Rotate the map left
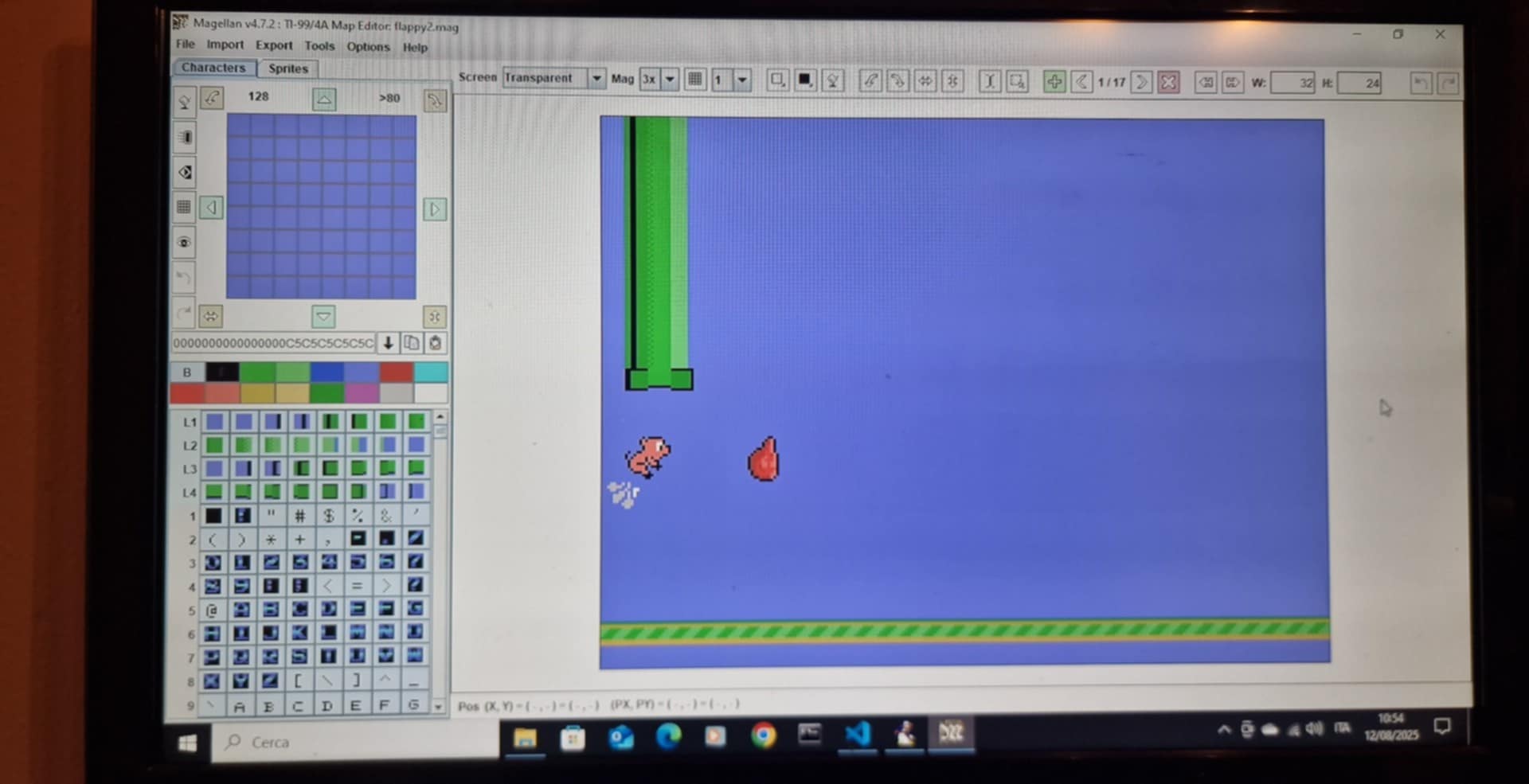The width and height of the screenshot is (1529, 784). tap(870, 80)
